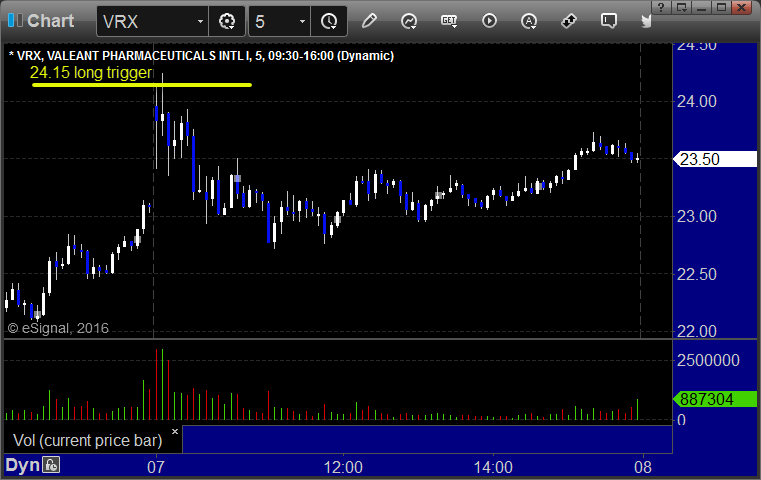Toggle the Dyn dynamic mode button
761x480 pixels.
pos(22,465)
